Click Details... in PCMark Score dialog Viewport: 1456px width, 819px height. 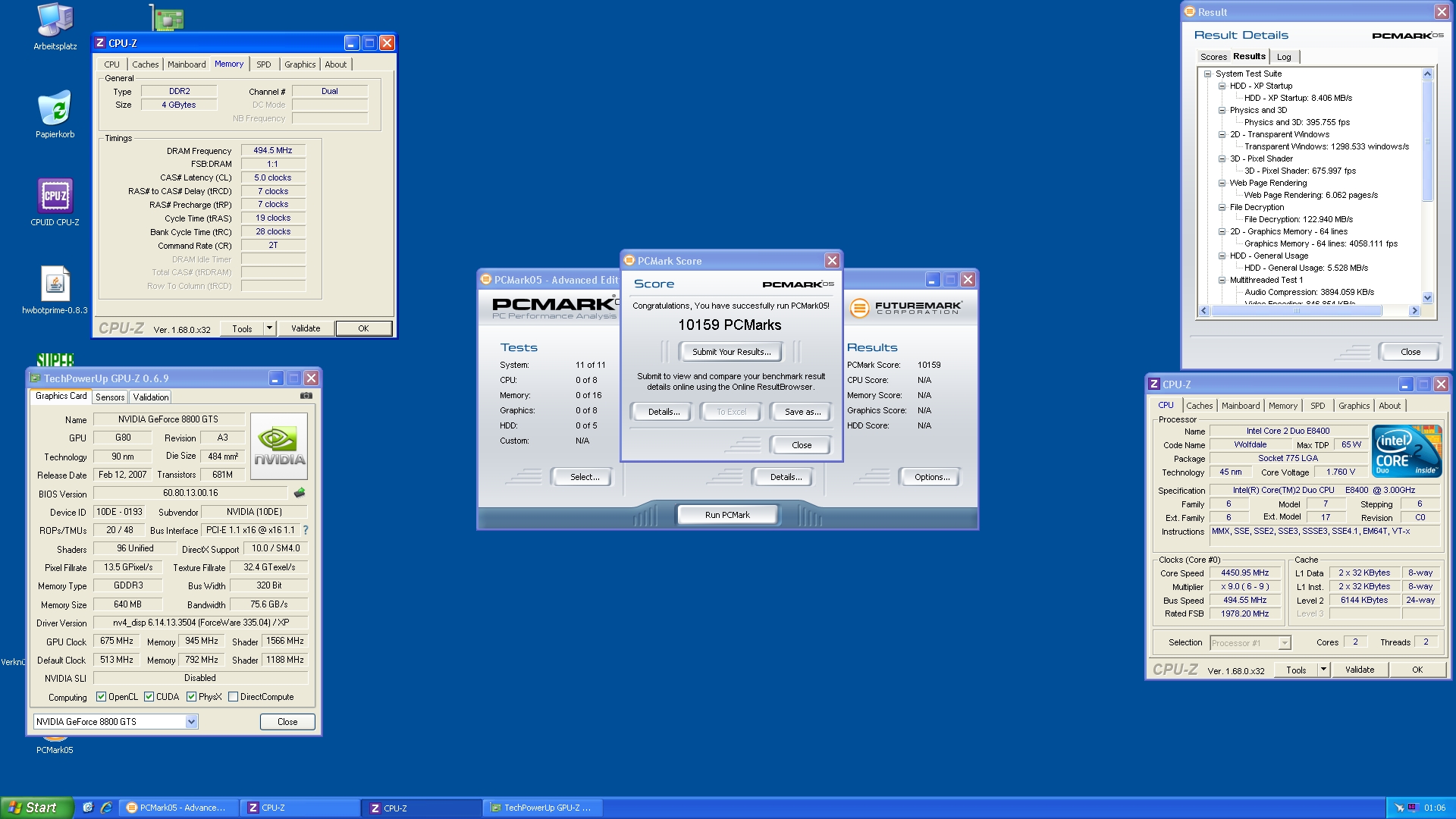tap(664, 412)
